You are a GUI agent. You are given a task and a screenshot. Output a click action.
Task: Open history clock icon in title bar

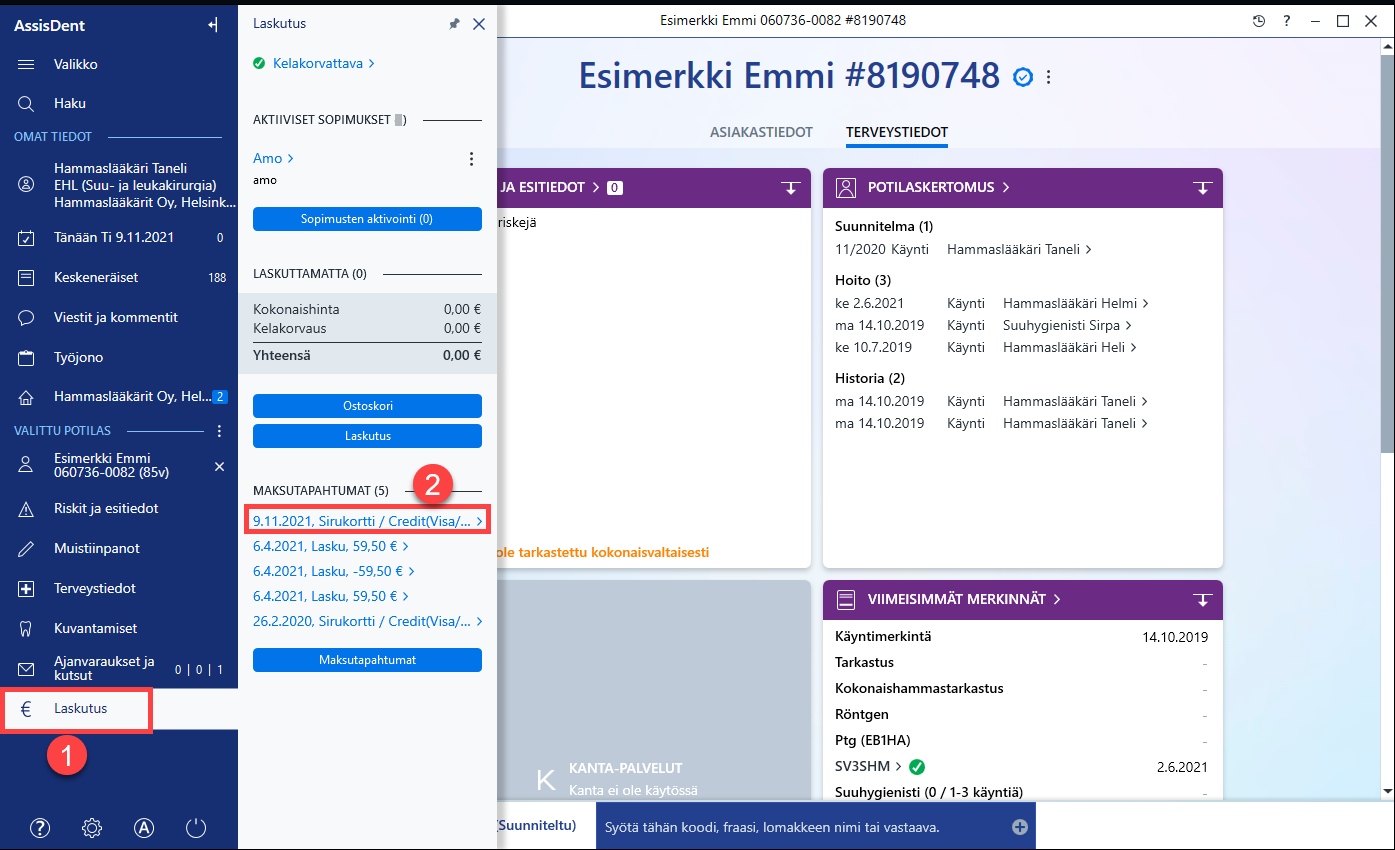tap(1259, 21)
